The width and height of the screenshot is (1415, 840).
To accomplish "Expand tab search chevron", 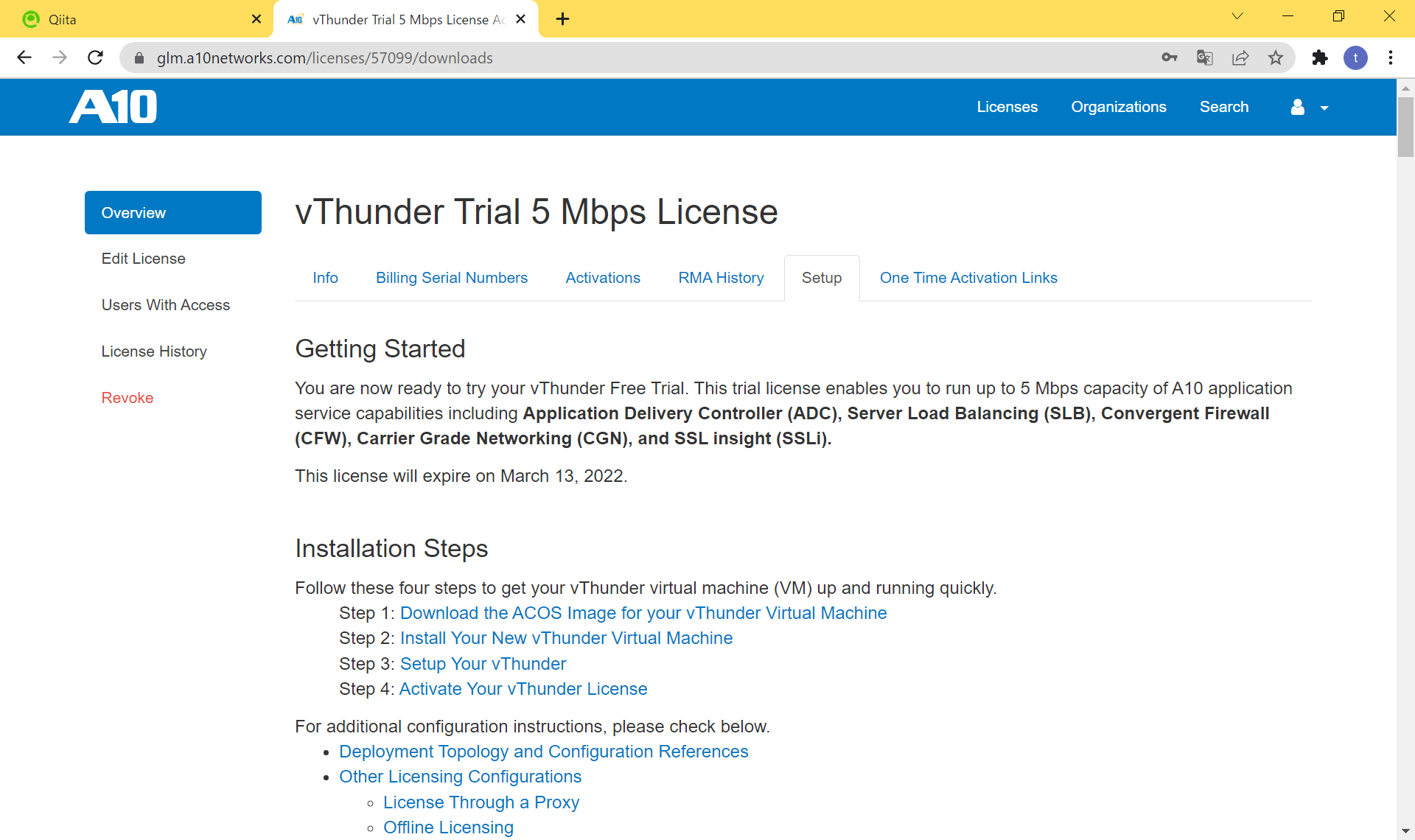I will 1237,16.
